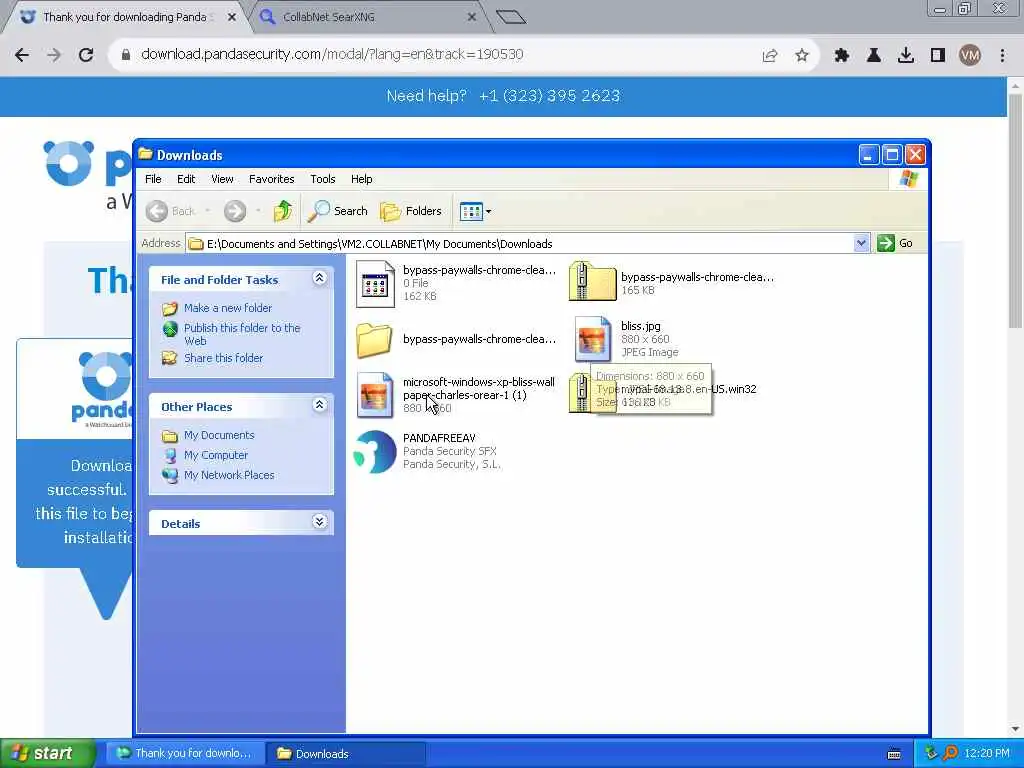
Task: Collapse the Other Places panel
Action: pyautogui.click(x=319, y=405)
